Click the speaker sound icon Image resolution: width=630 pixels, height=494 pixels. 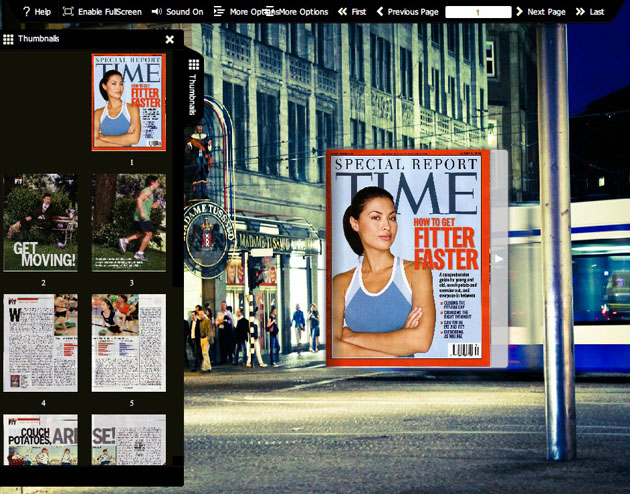[x=156, y=12]
